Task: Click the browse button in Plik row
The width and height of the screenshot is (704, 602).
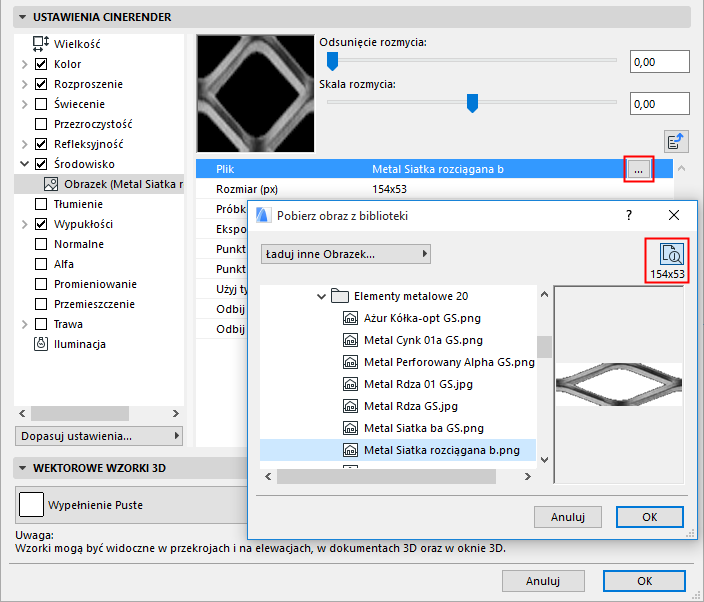Action: pos(638,169)
